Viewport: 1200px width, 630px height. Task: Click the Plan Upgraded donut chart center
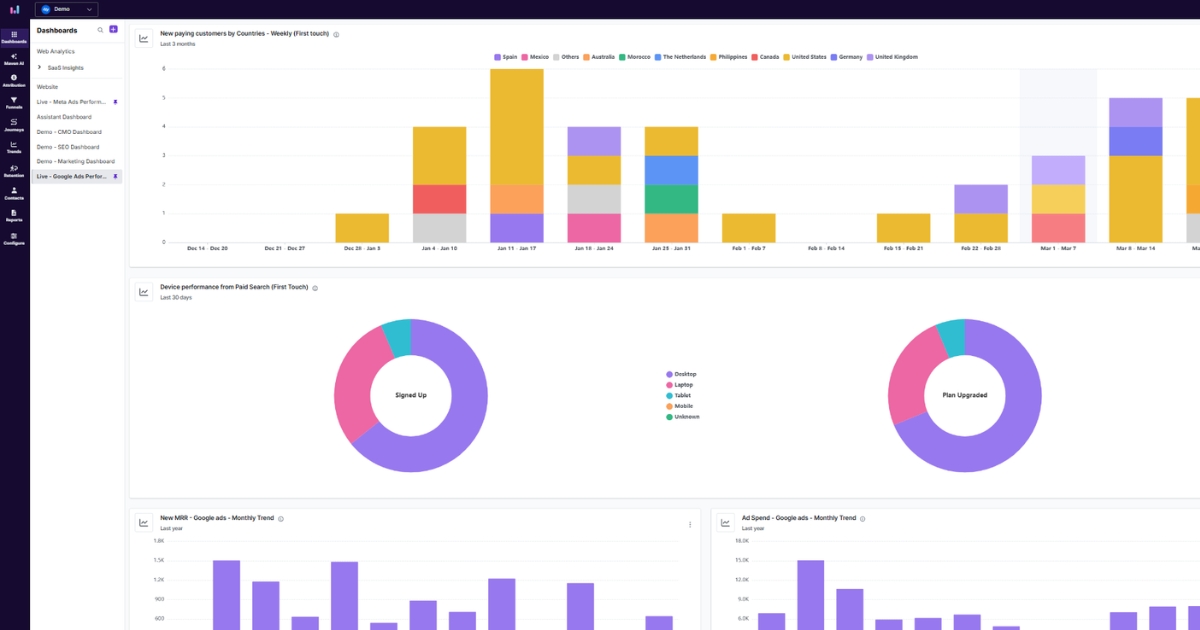[x=964, y=395]
